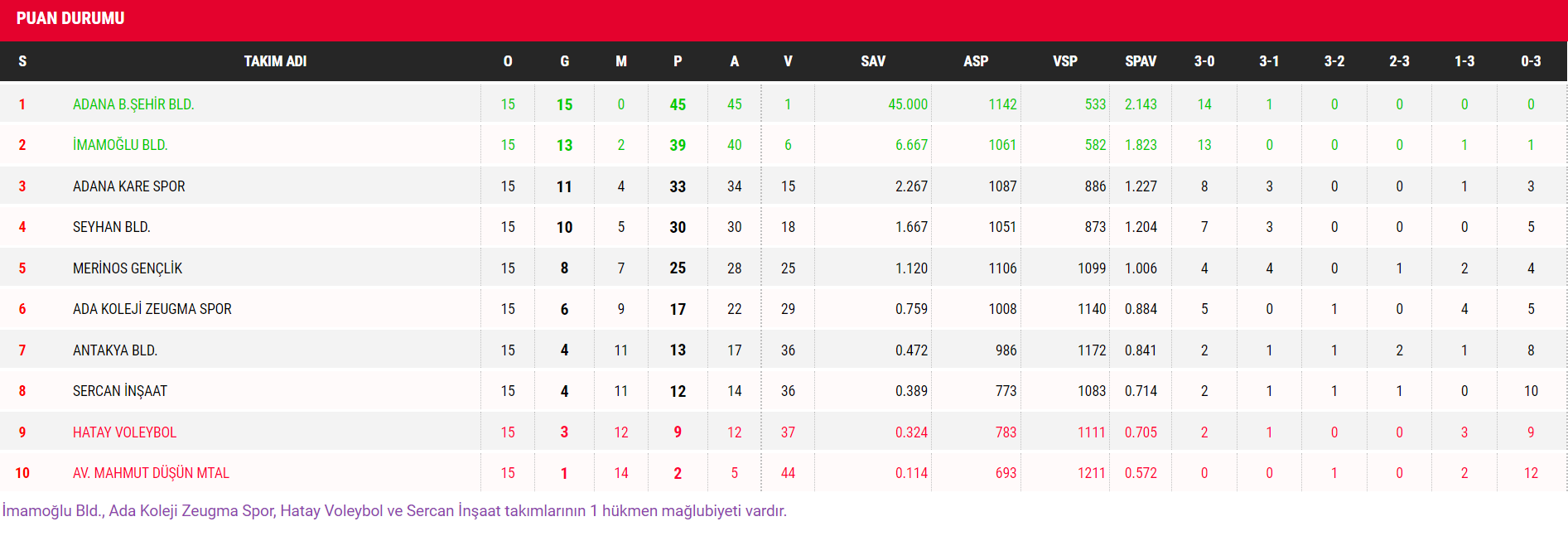Click the ASP column header
Screen dimensions: 1568x536
coord(976,61)
